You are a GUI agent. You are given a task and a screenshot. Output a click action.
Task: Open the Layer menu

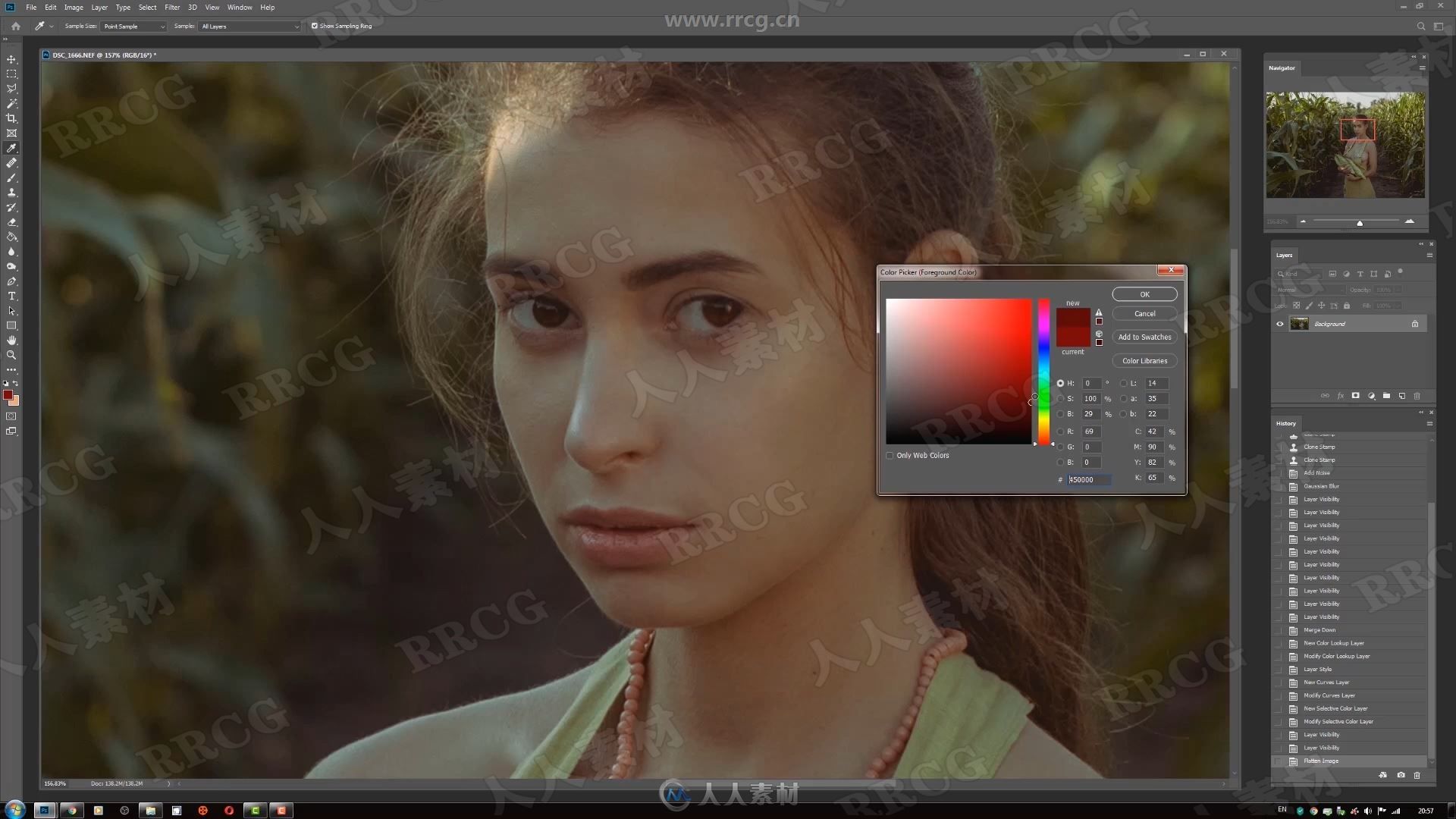[x=99, y=8]
